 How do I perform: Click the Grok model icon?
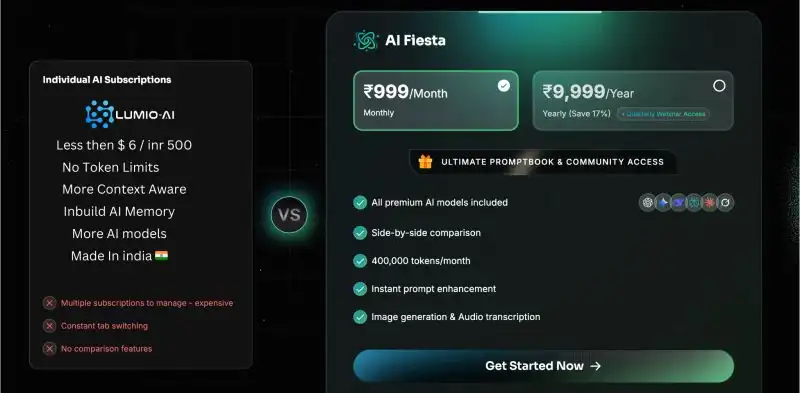725,203
